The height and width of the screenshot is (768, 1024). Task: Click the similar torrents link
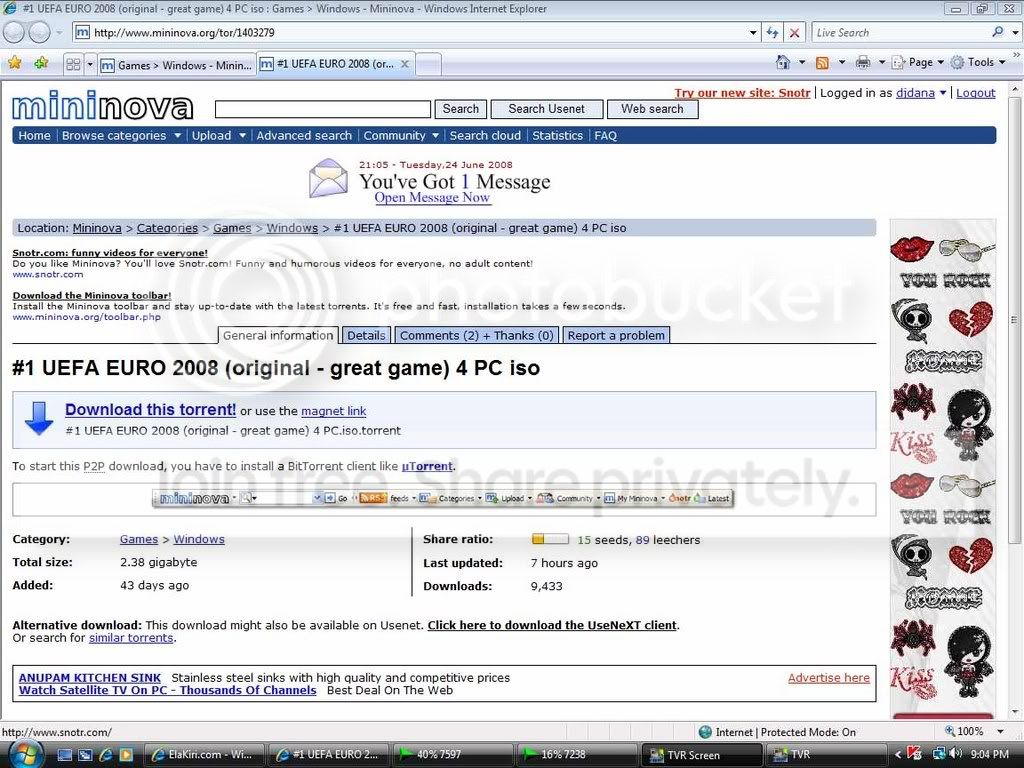(131, 638)
